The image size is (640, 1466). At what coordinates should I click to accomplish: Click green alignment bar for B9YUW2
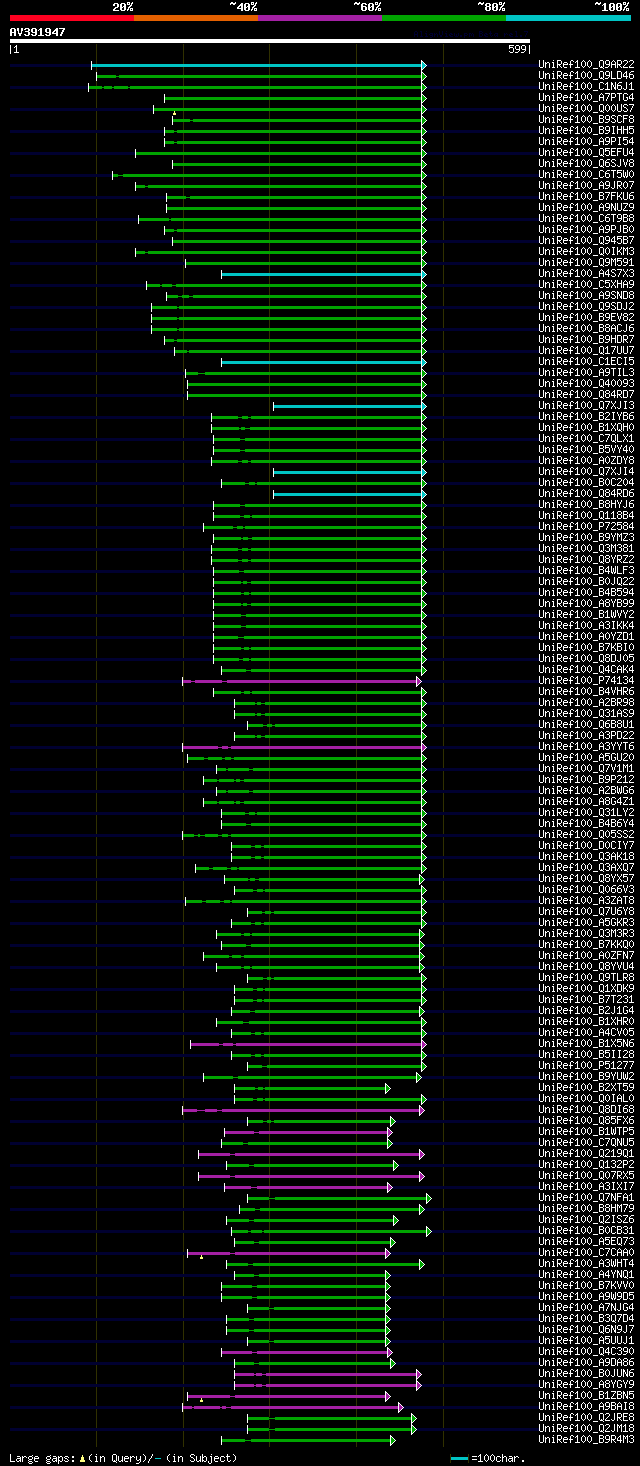(x=312, y=1077)
